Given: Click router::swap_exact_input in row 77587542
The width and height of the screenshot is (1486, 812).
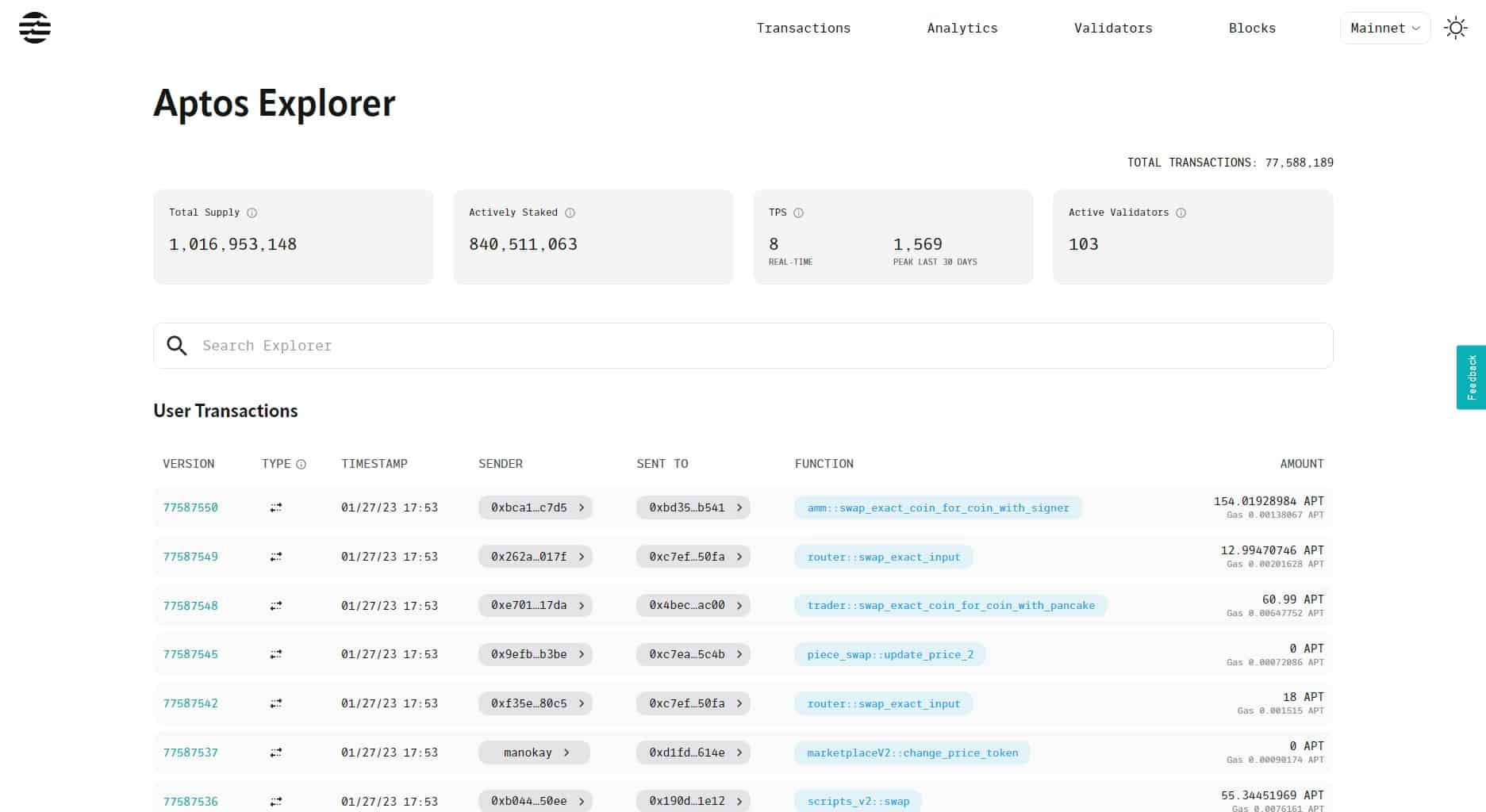Looking at the screenshot, I should tap(884, 703).
